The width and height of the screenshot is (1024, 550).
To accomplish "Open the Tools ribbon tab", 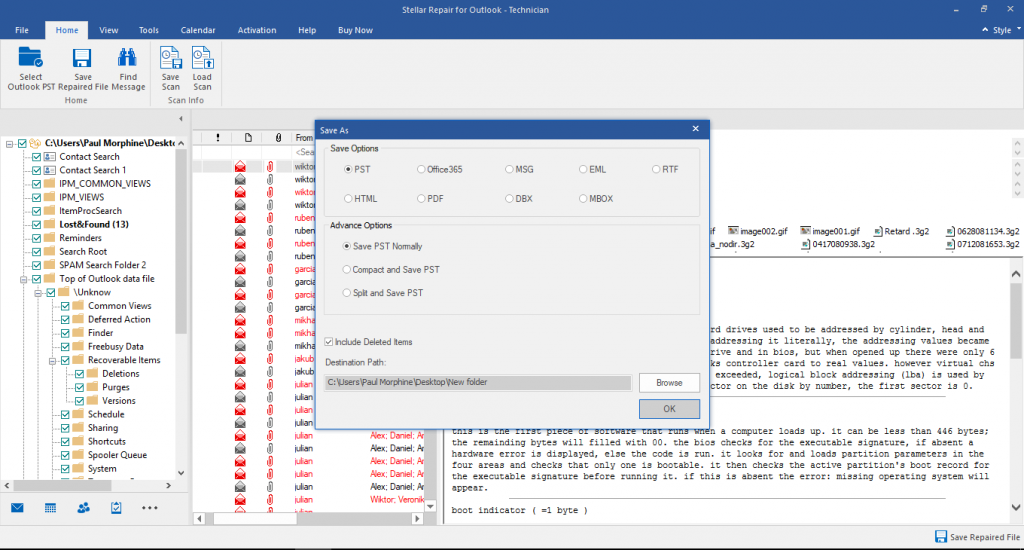I will click(x=149, y=31).
